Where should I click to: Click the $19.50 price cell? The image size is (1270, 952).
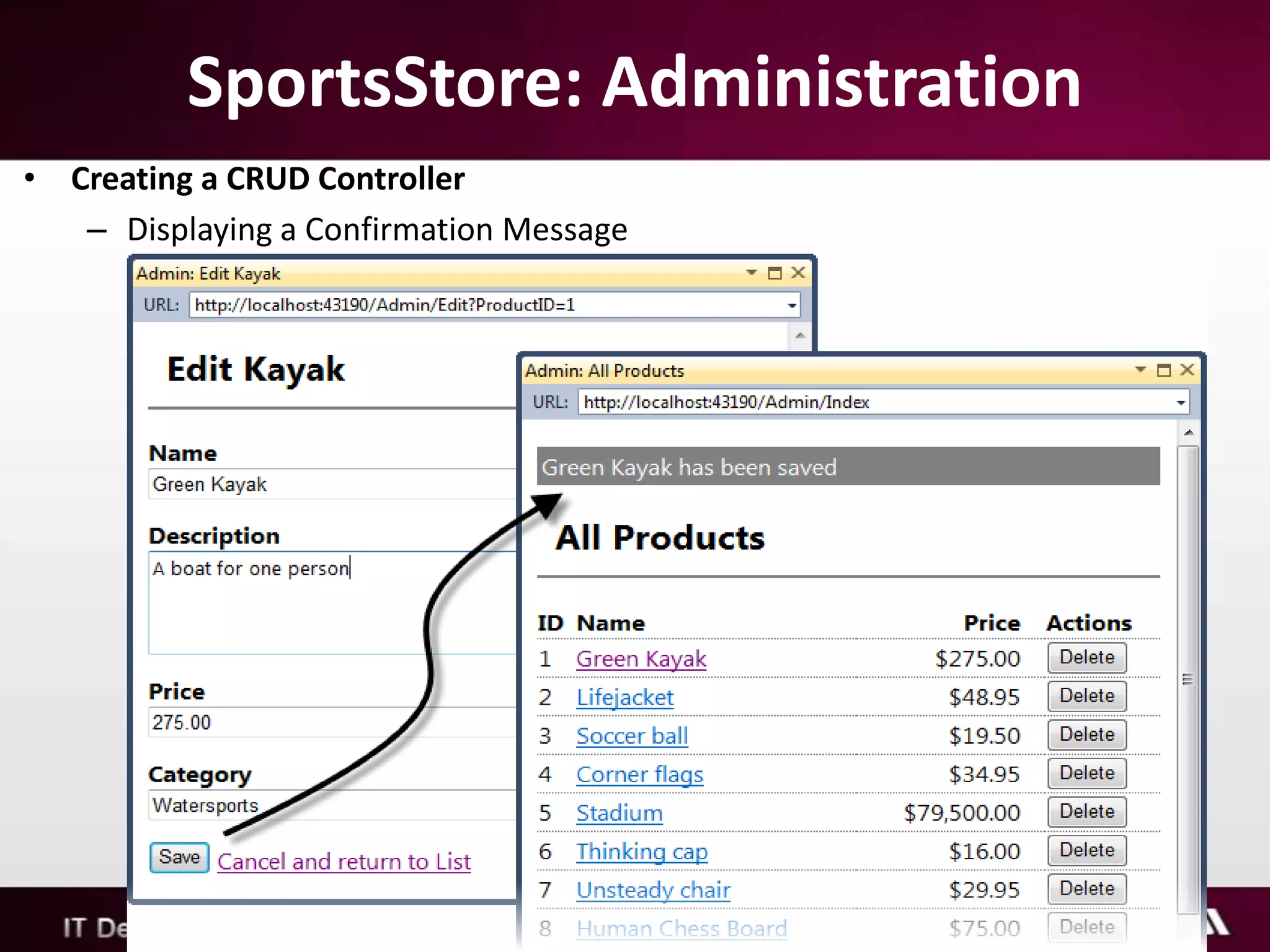(x=984, y=736)
